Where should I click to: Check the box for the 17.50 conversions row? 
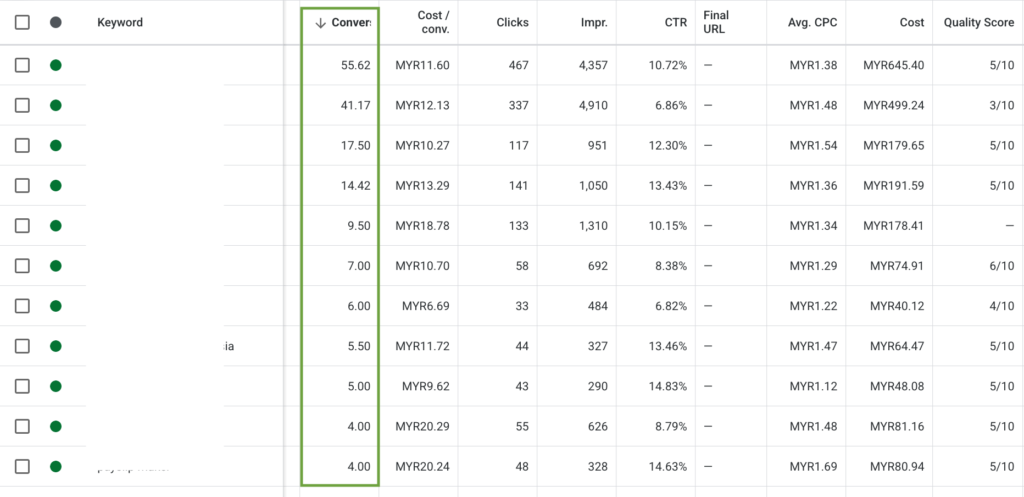tap(22, 145)
